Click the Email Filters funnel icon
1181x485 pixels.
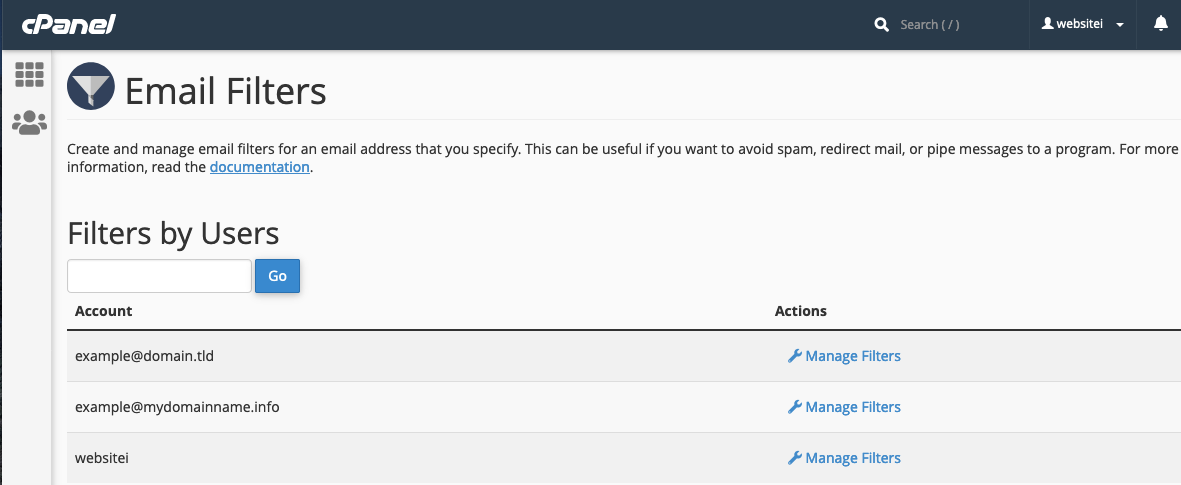pos(91,90)
